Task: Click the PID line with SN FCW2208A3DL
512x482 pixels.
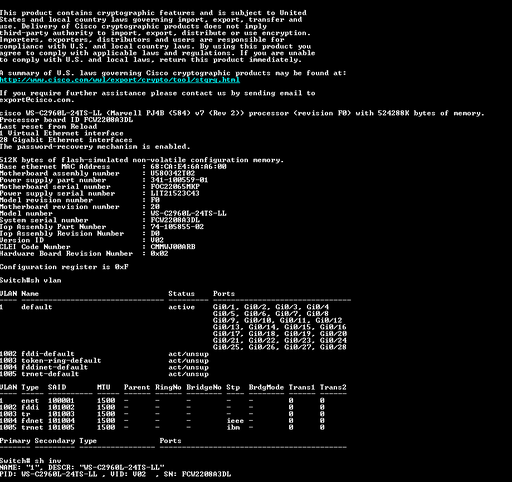Action: [x=115, y=474]
